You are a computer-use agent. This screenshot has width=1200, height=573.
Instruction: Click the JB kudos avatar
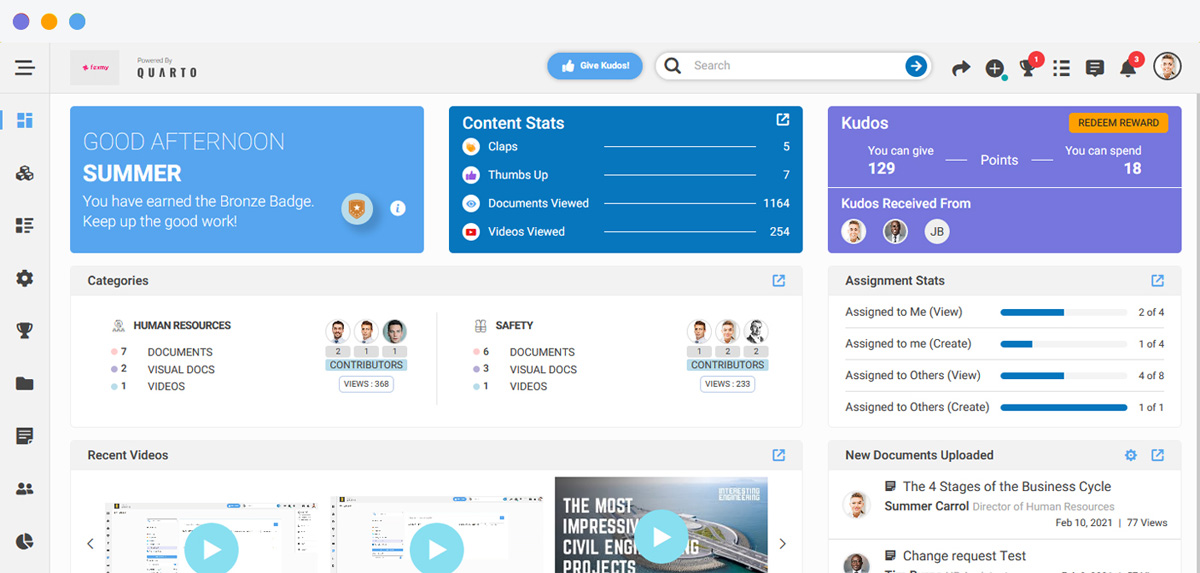pos(937,232)
